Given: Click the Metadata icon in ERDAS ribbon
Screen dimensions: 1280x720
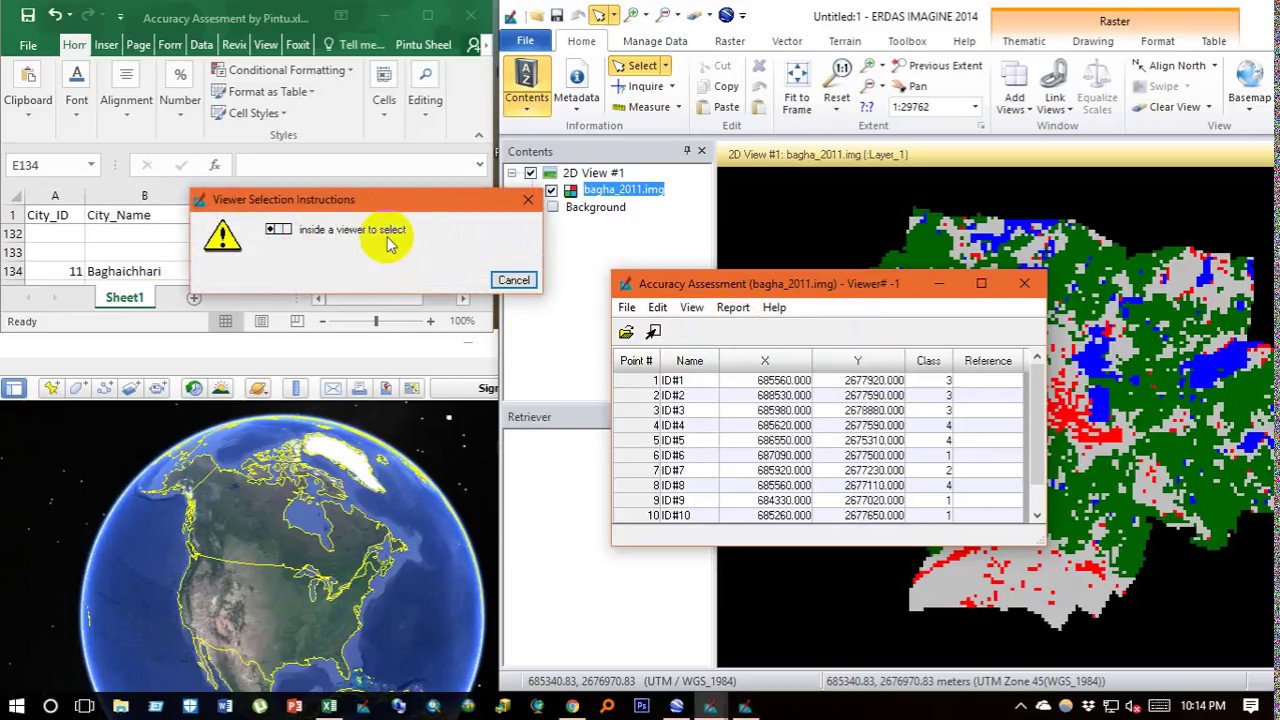Looking at the screenshot, I should tap(576, 85).
